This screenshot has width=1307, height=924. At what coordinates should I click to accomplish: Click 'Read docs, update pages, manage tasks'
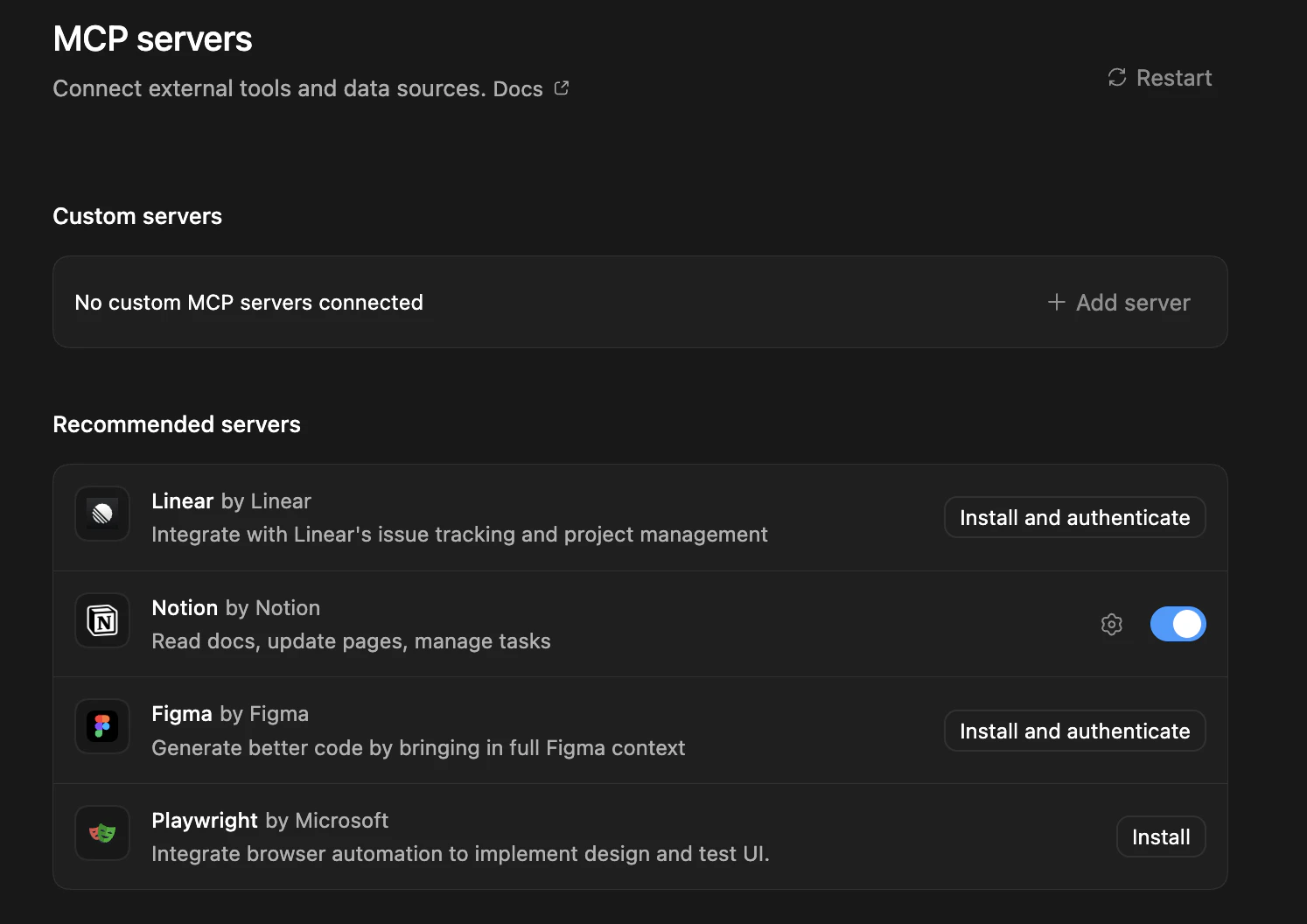tap(351, 641)
